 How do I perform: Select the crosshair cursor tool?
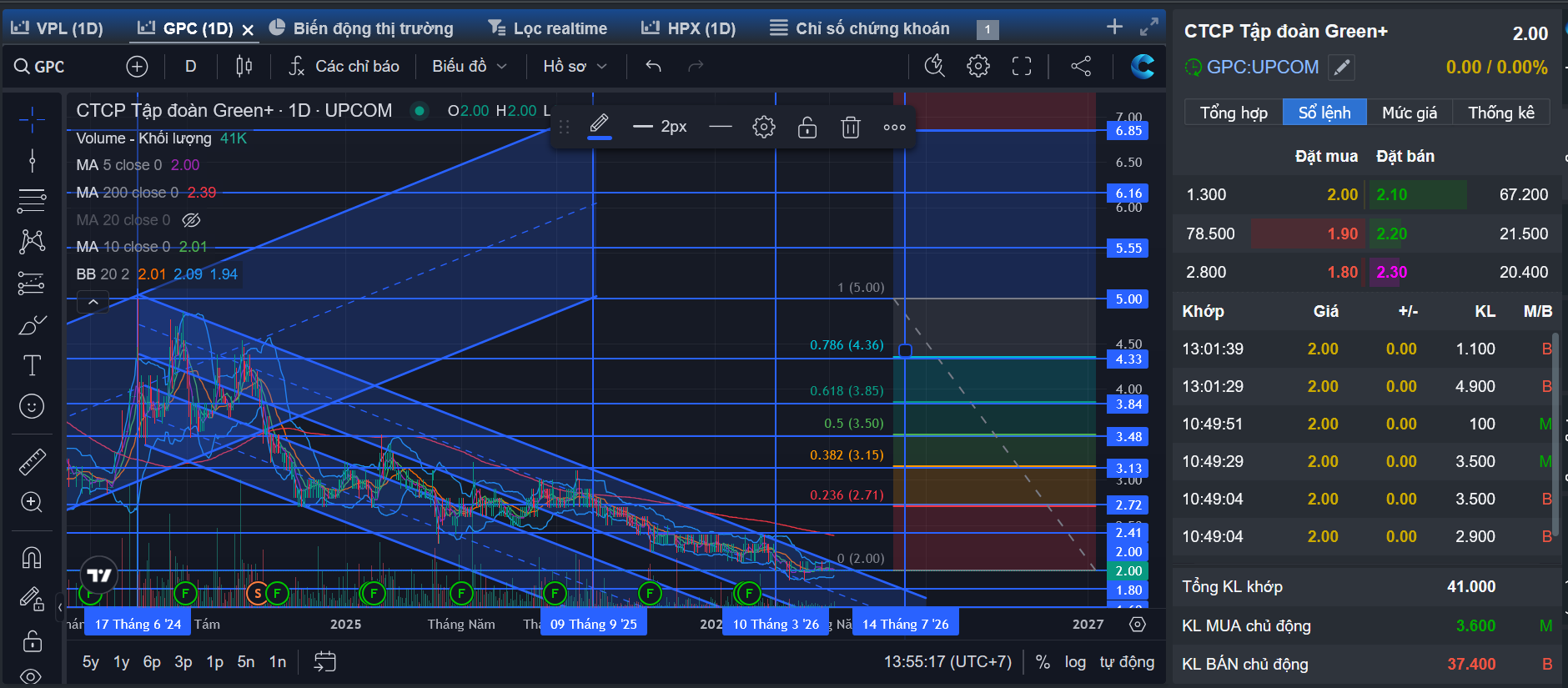(32, 120)
